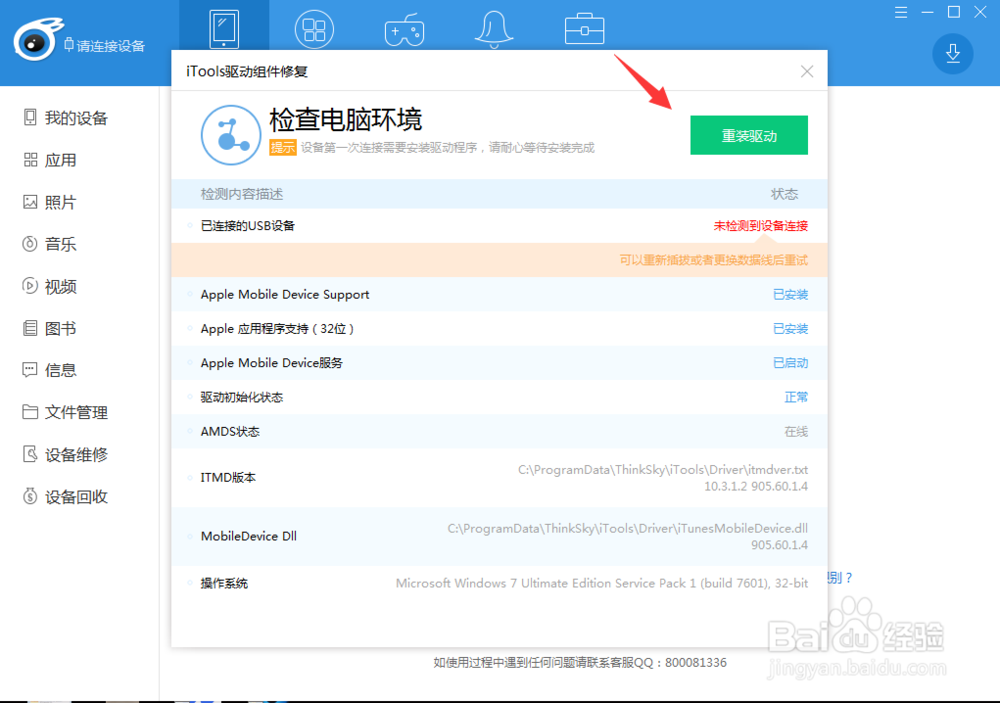Select 文件管理 in sidebar
The width and height of the screenshot is (1000, 703).
point(65,413)
